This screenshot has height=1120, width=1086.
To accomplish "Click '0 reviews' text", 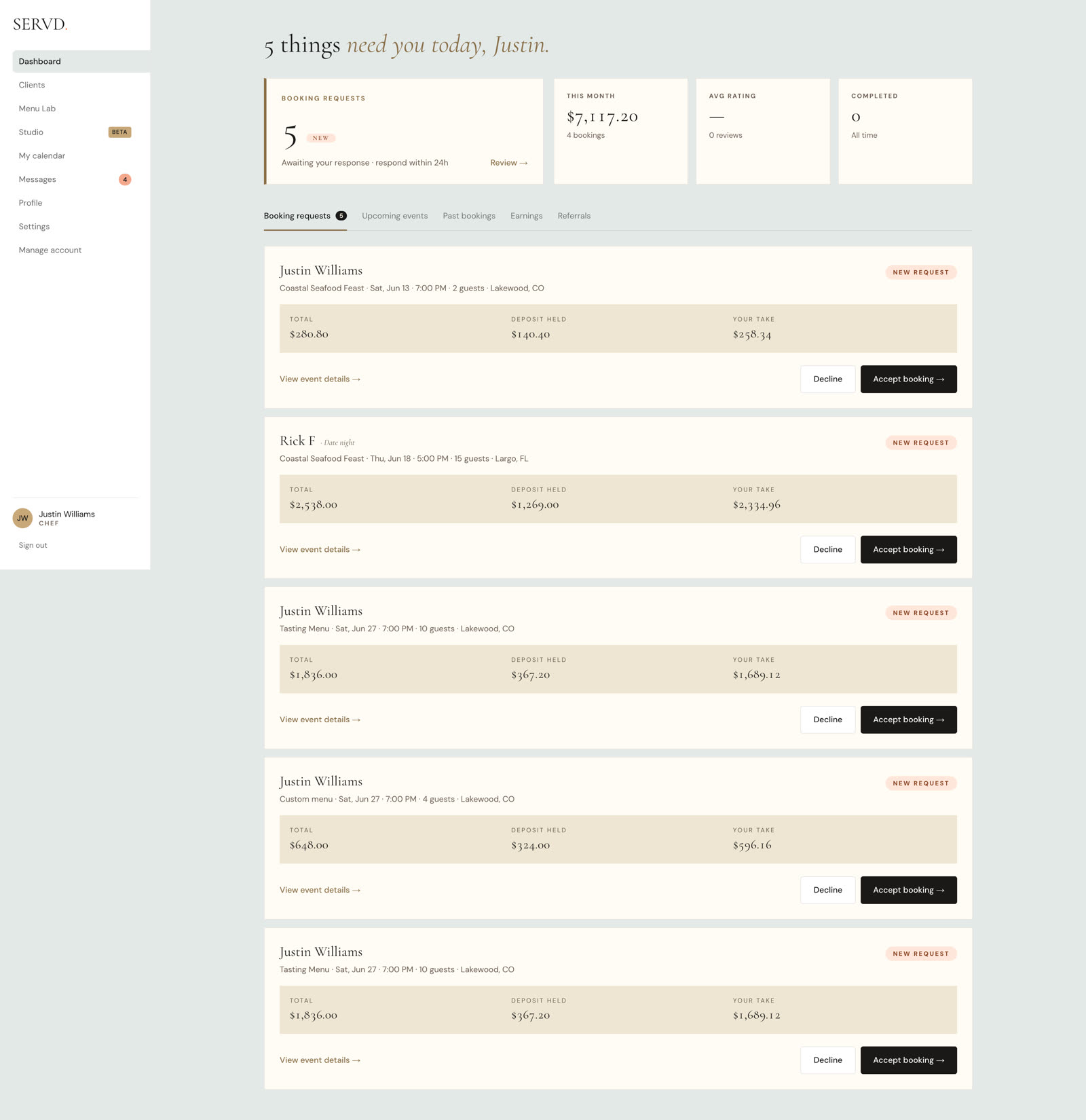I will (x=726, y=135).
